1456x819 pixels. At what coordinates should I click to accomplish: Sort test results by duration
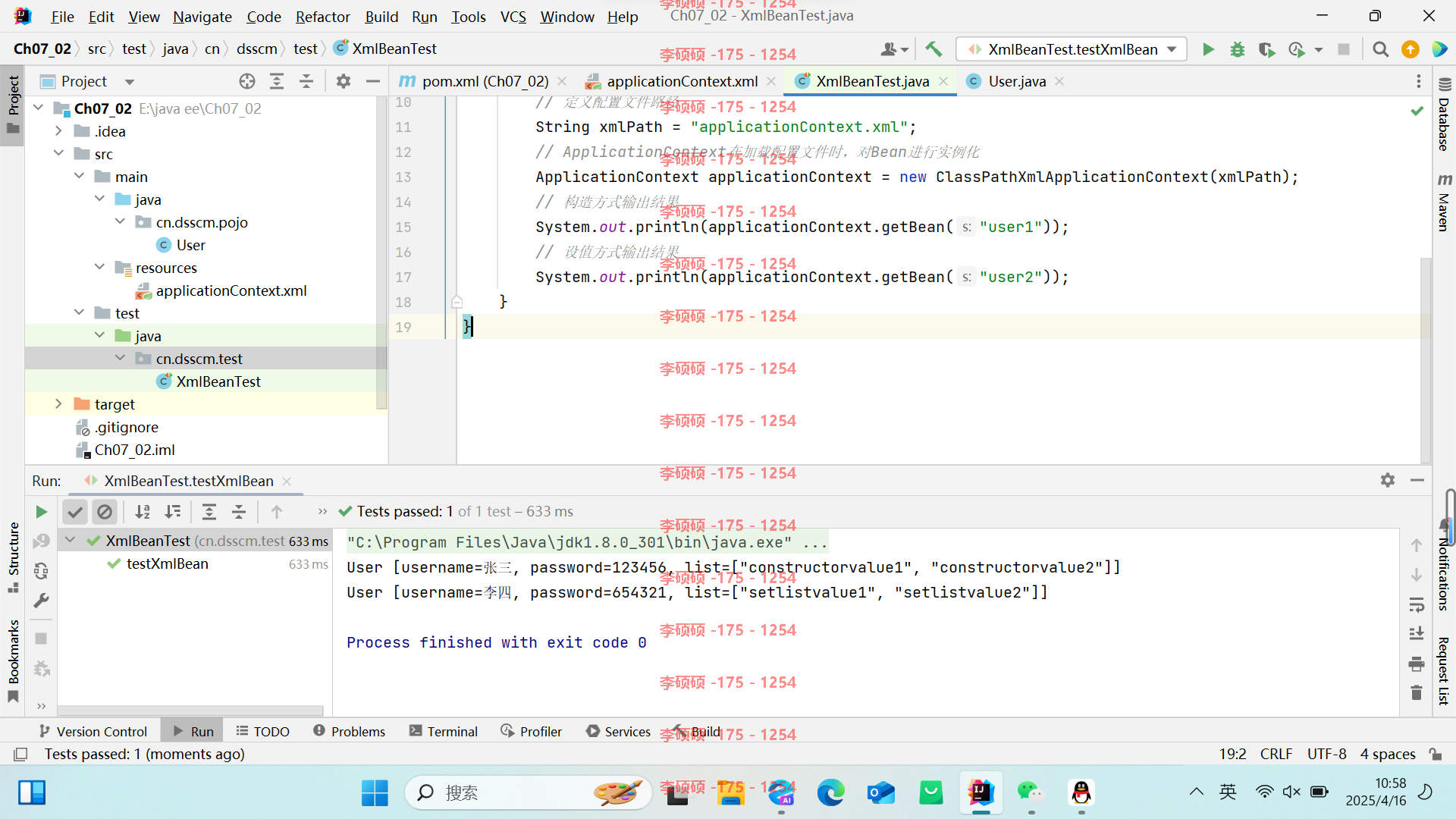[173, 512]
